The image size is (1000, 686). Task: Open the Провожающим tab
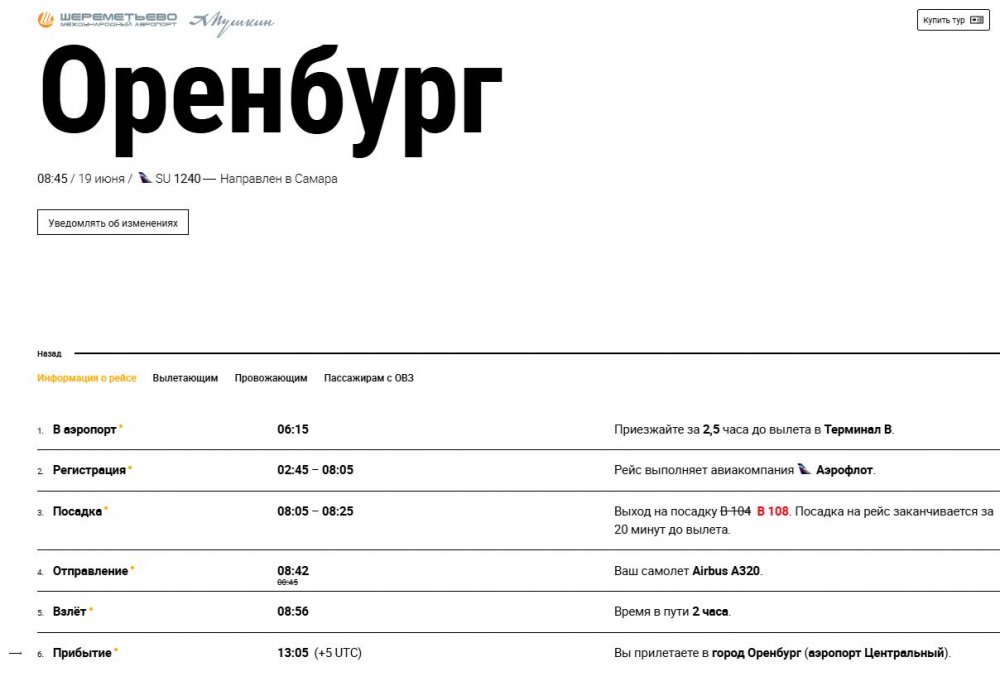[271, 378]
